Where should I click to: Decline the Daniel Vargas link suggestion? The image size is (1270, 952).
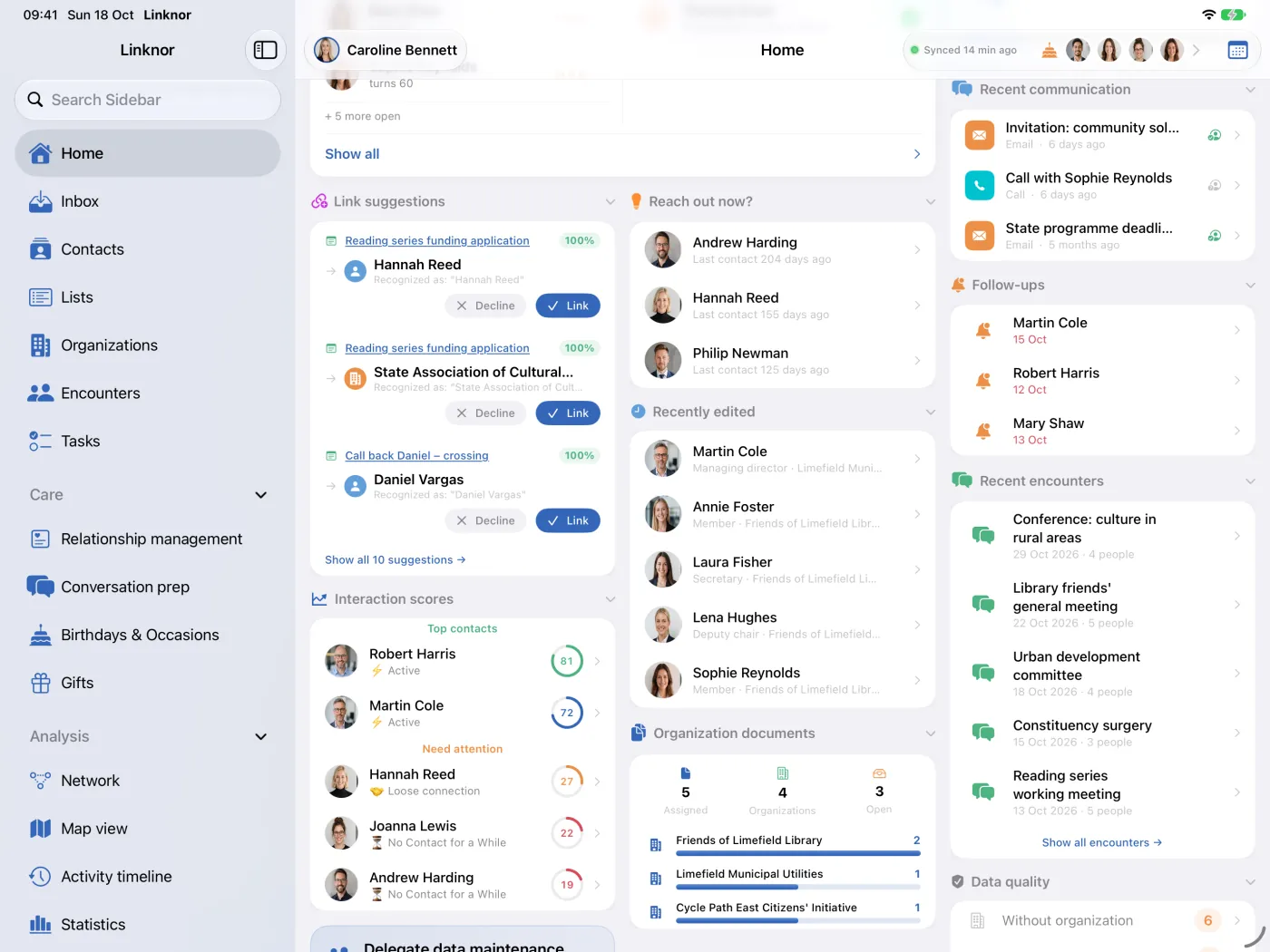pos(485,520)
